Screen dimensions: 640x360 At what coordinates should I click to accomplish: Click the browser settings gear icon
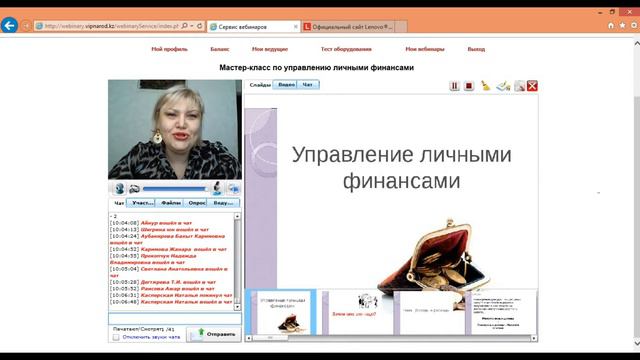pos(635,25)
